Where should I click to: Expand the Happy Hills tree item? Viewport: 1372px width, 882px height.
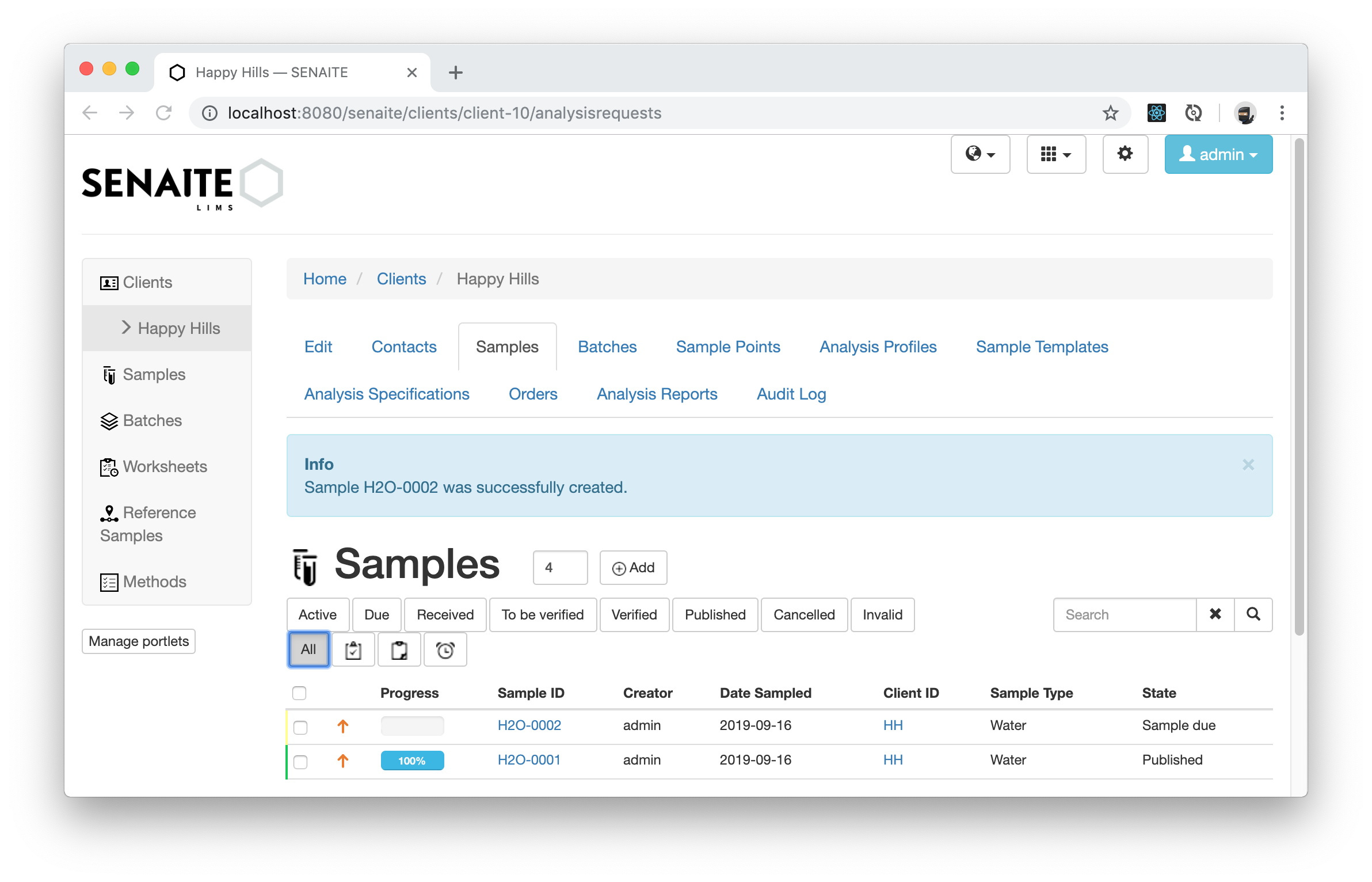[128, 328]
